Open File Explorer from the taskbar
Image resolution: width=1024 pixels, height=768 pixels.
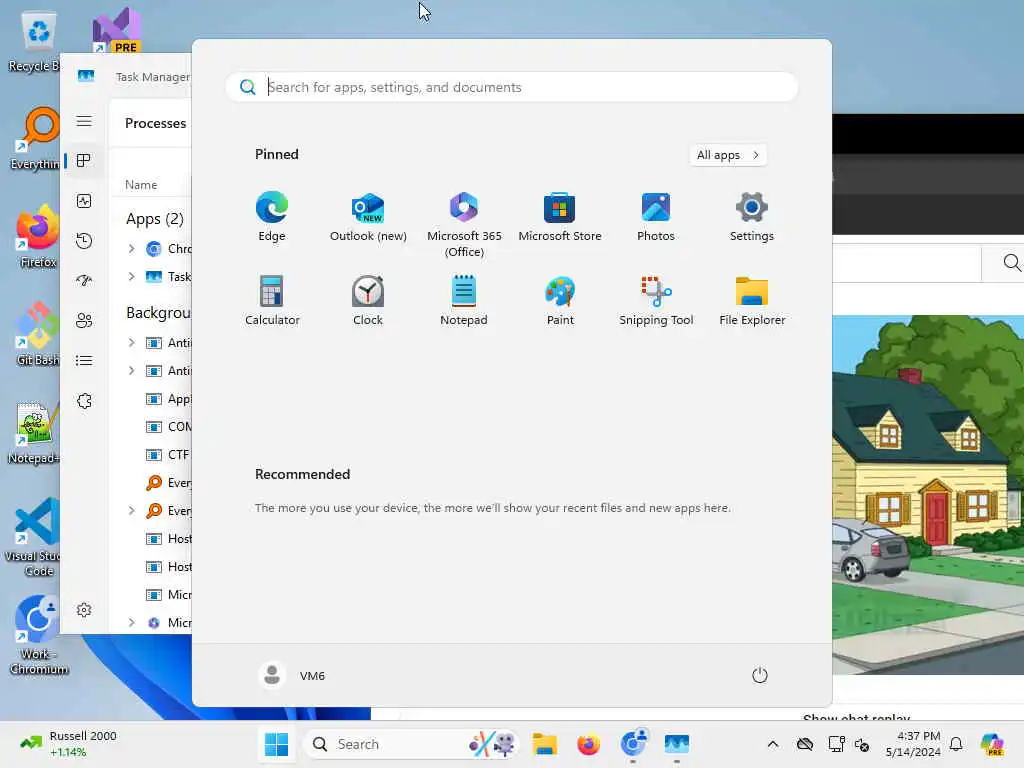pos(544,744)
